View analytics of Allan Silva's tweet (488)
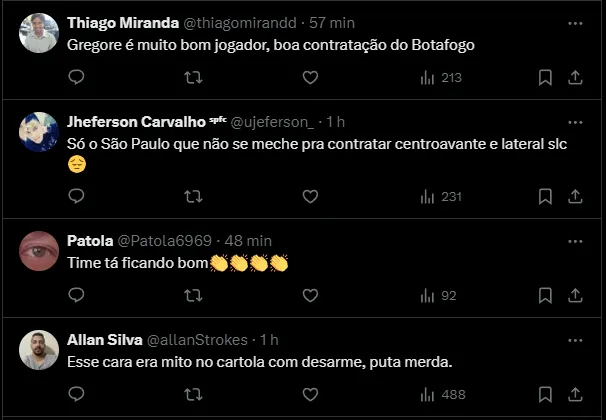 (440, 394)
